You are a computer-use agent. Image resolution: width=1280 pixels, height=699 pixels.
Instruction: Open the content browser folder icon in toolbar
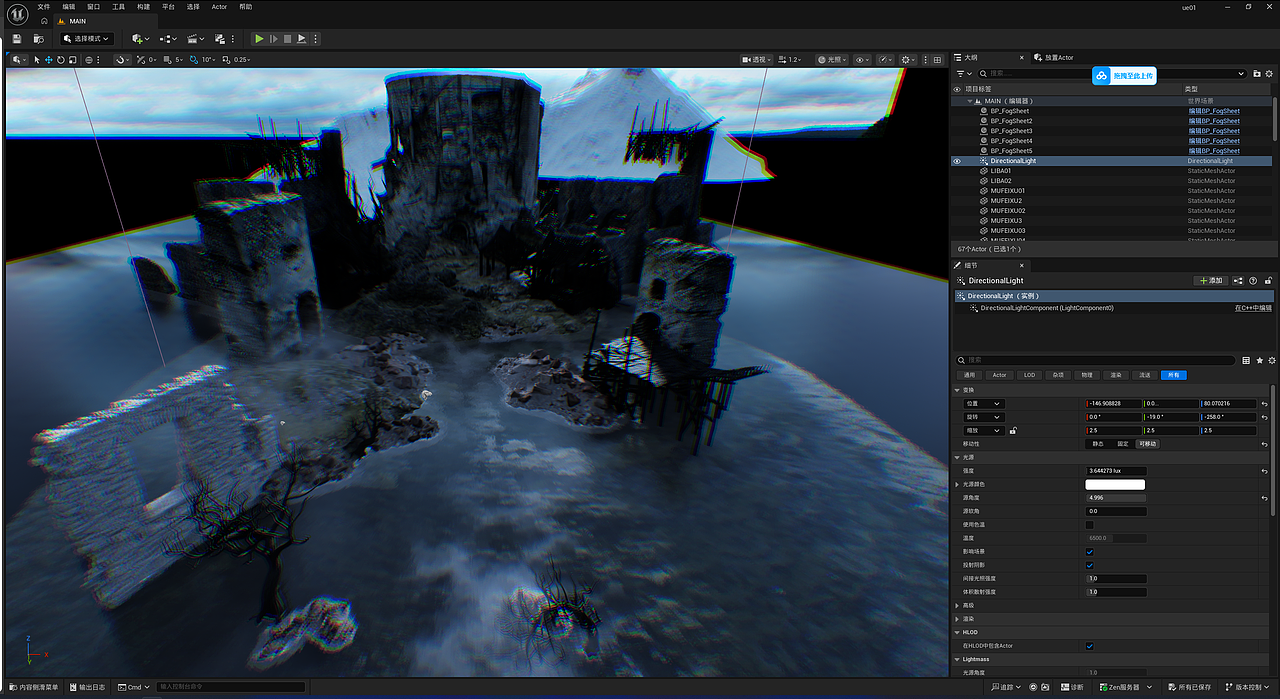[x=39, y=39]
